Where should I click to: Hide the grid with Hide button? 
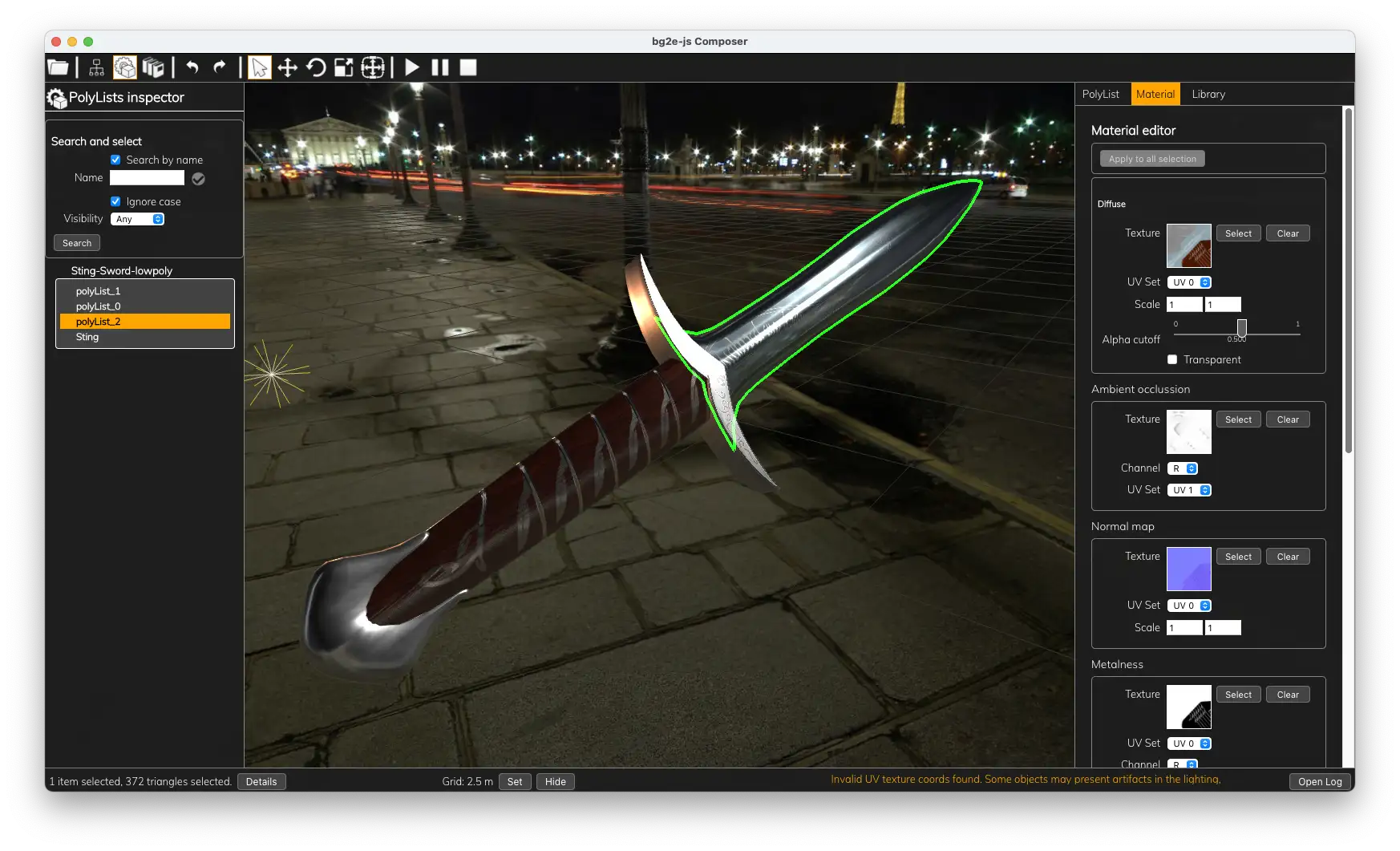pyautogui.click(x=556, y=782)
